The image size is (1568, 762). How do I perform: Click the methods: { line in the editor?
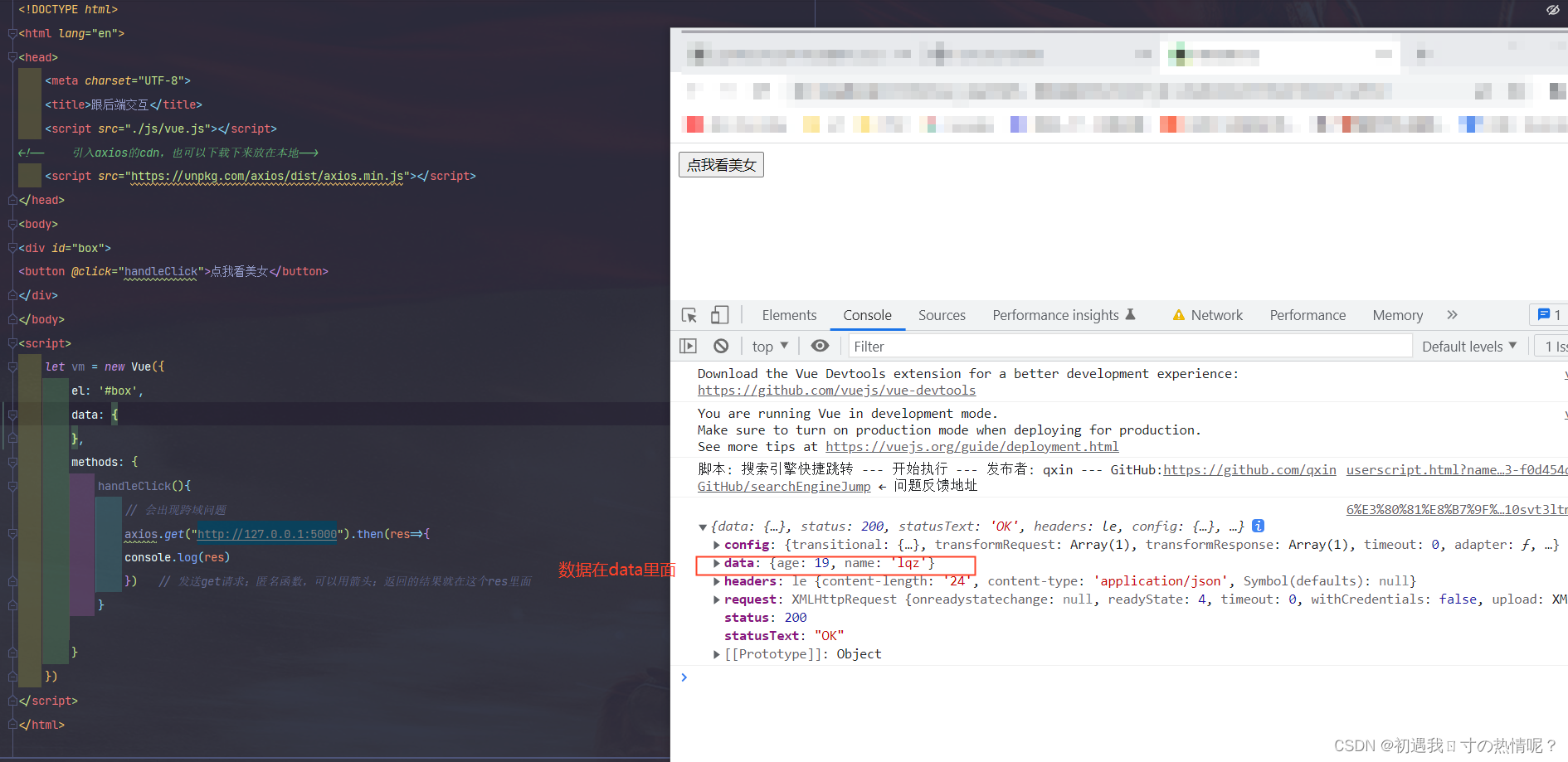[105, 462]
